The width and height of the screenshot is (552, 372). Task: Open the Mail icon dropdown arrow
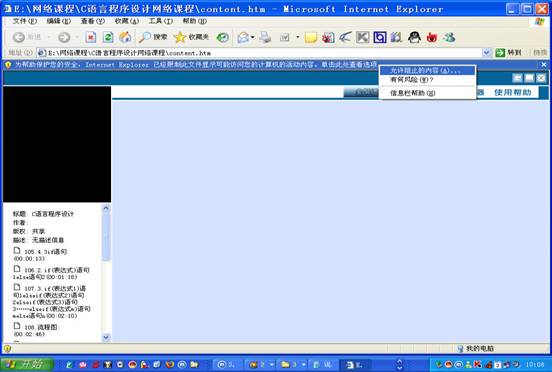pos(252,37)
